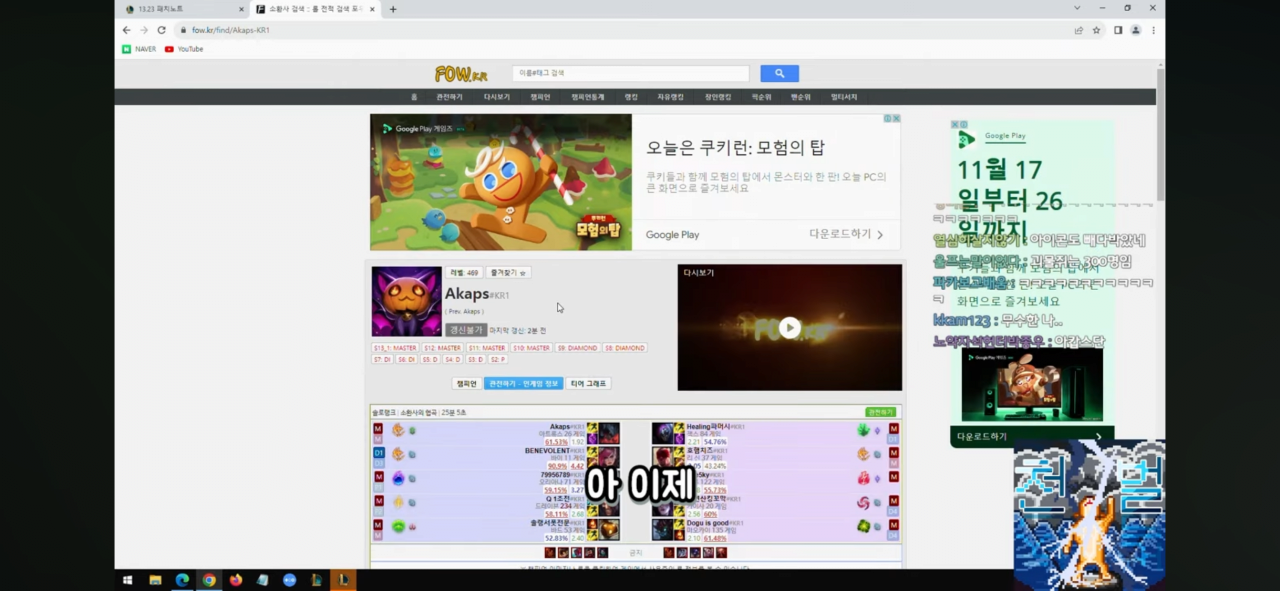
Task: Open the Chrome share page icon
Action: pos(1078,30)
